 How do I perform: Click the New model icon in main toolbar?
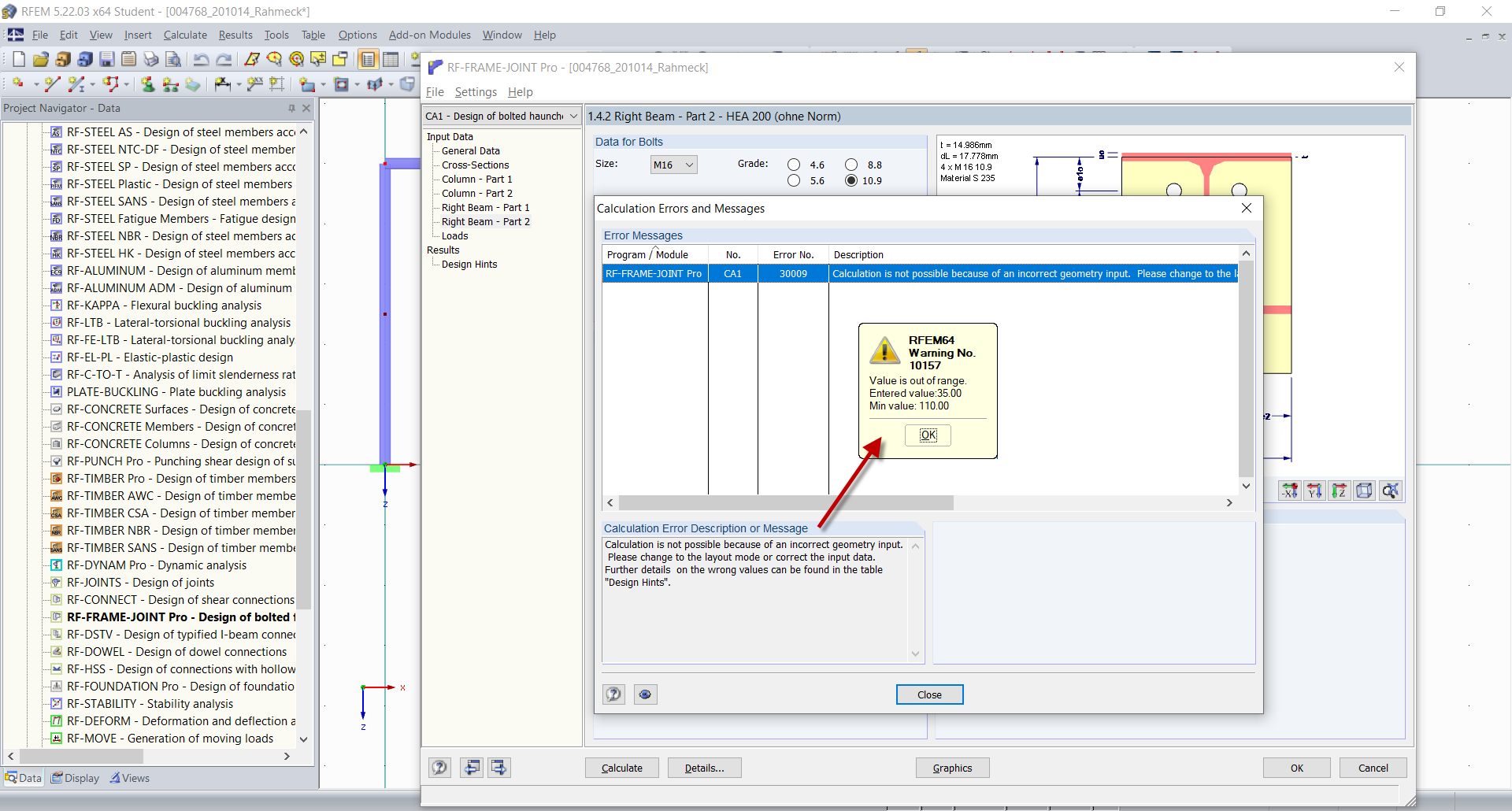pyautogui.click(x=19, y=59)
